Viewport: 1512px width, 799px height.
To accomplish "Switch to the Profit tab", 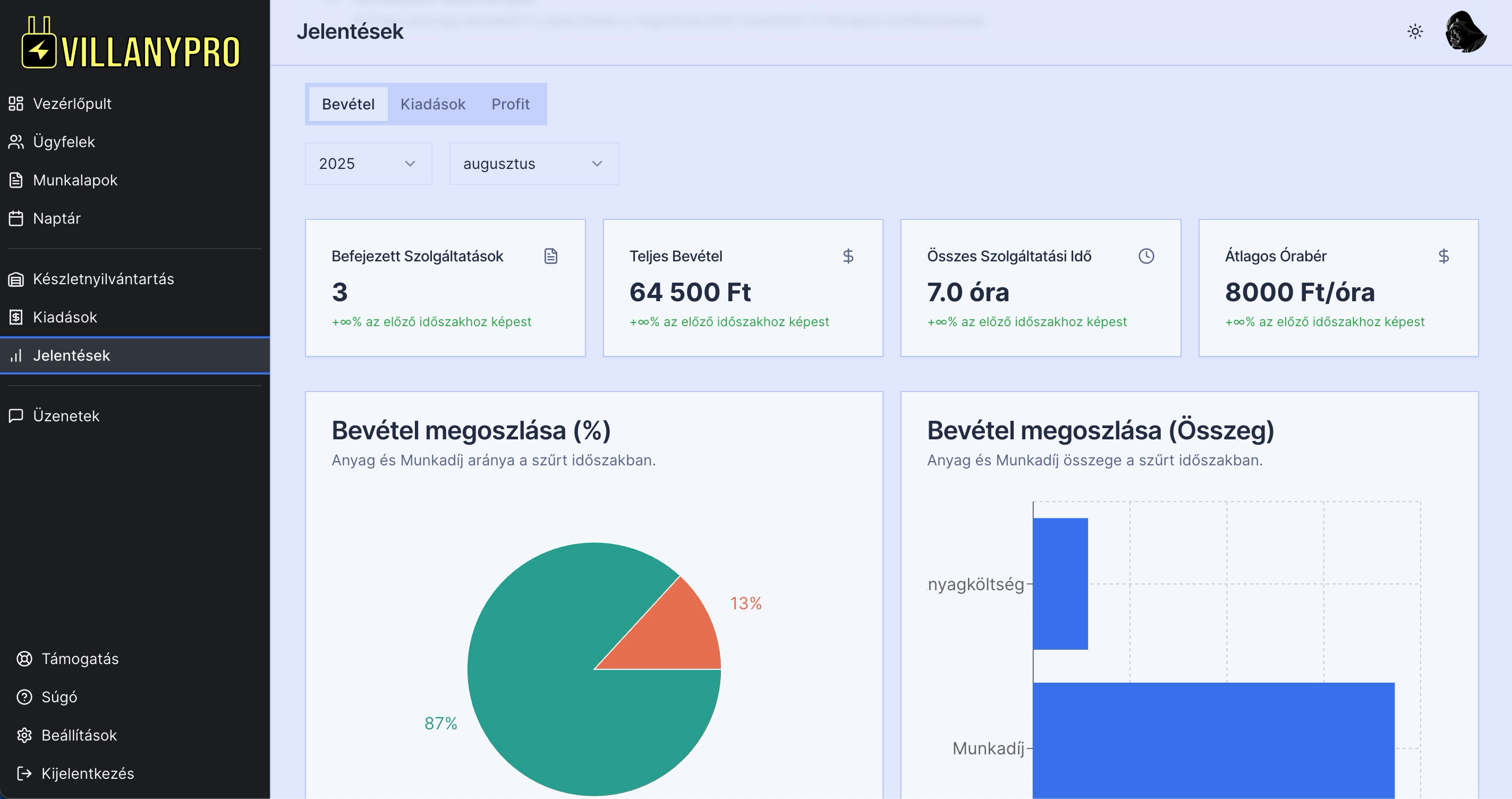I will click(x=510, y=105).
